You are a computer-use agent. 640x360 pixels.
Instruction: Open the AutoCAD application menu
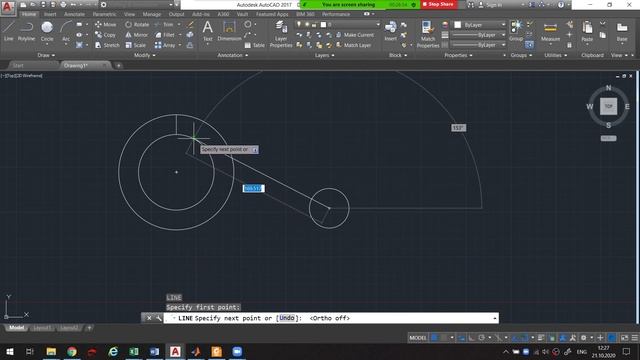[x=8, y=8]
